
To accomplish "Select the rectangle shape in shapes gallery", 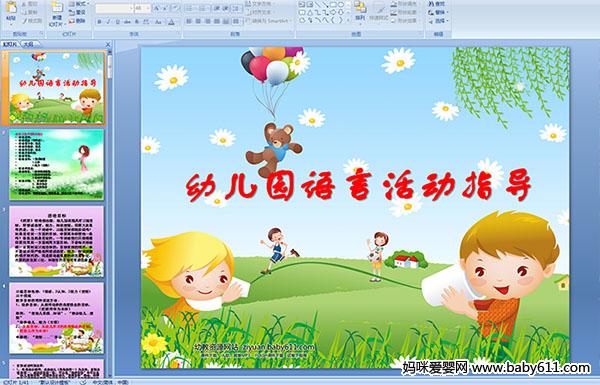I will click(x=333, y=5).
